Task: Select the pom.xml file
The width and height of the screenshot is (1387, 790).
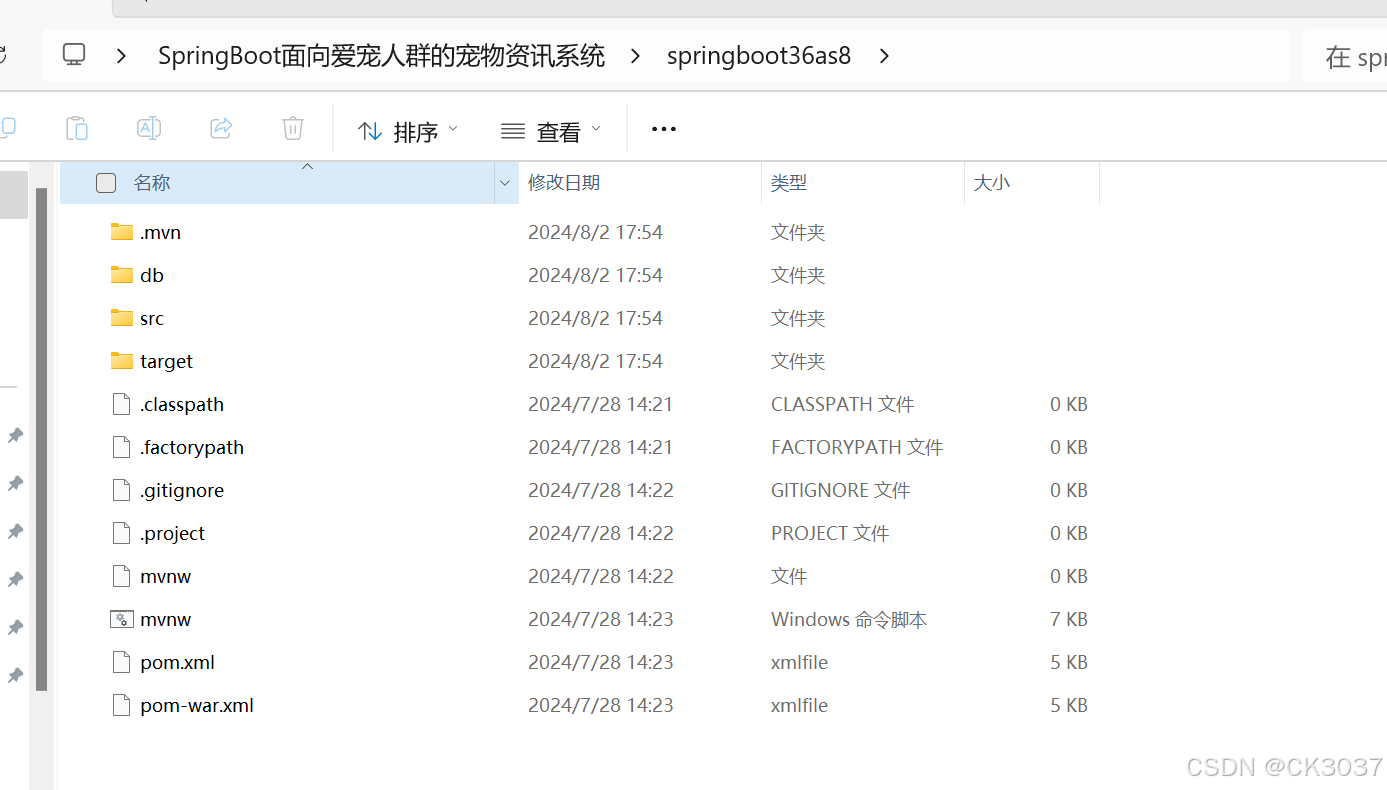Action: click(177, 661)
